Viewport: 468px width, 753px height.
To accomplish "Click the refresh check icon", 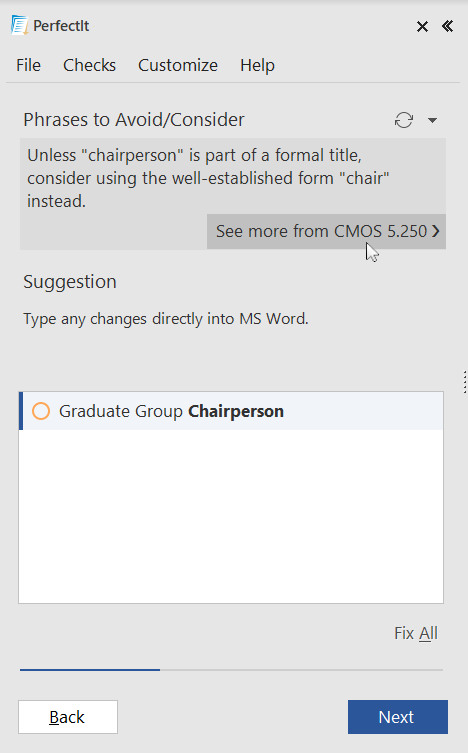I will tap(404, 120).
